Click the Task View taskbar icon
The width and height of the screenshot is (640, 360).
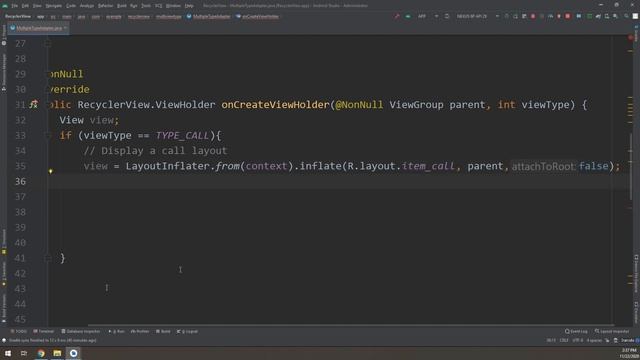coord(24,353)
